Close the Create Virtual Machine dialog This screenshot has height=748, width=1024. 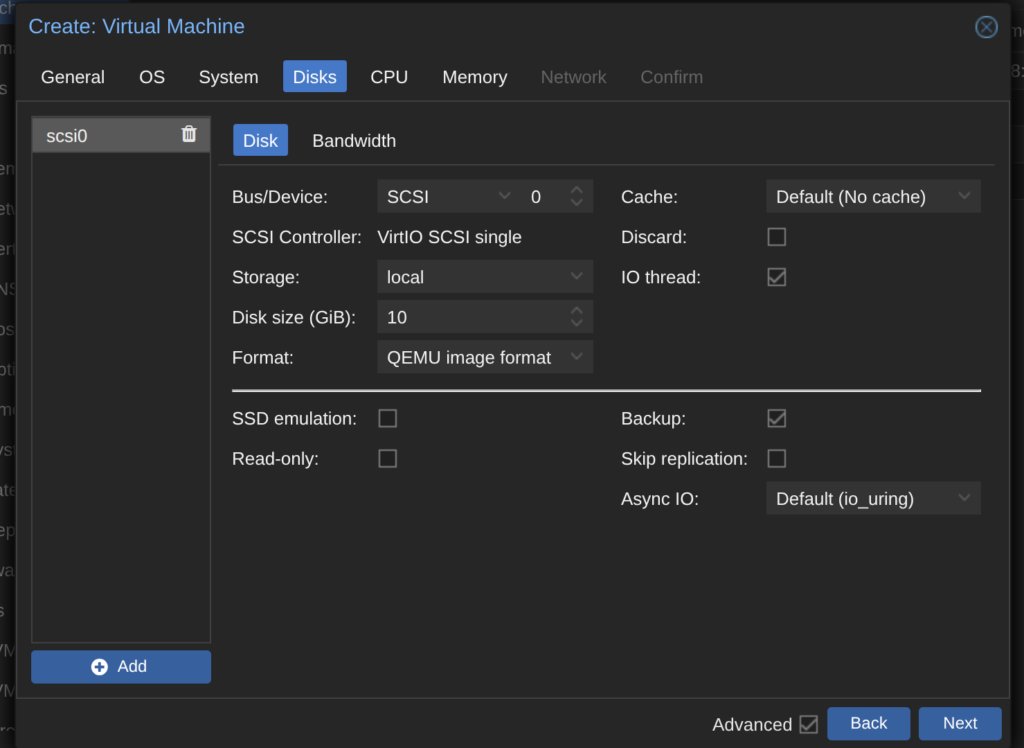pyautogui.click(x=986, y=27)
